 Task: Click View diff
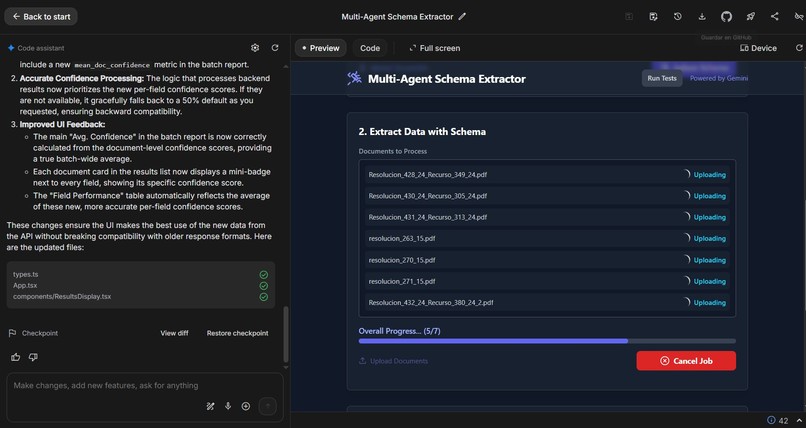174,333
